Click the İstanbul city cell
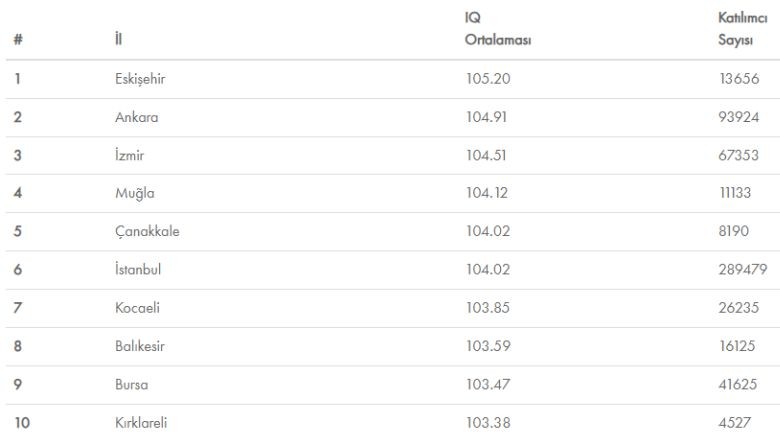The width and height of the screenshot is (780, 440). coord(138,269)
